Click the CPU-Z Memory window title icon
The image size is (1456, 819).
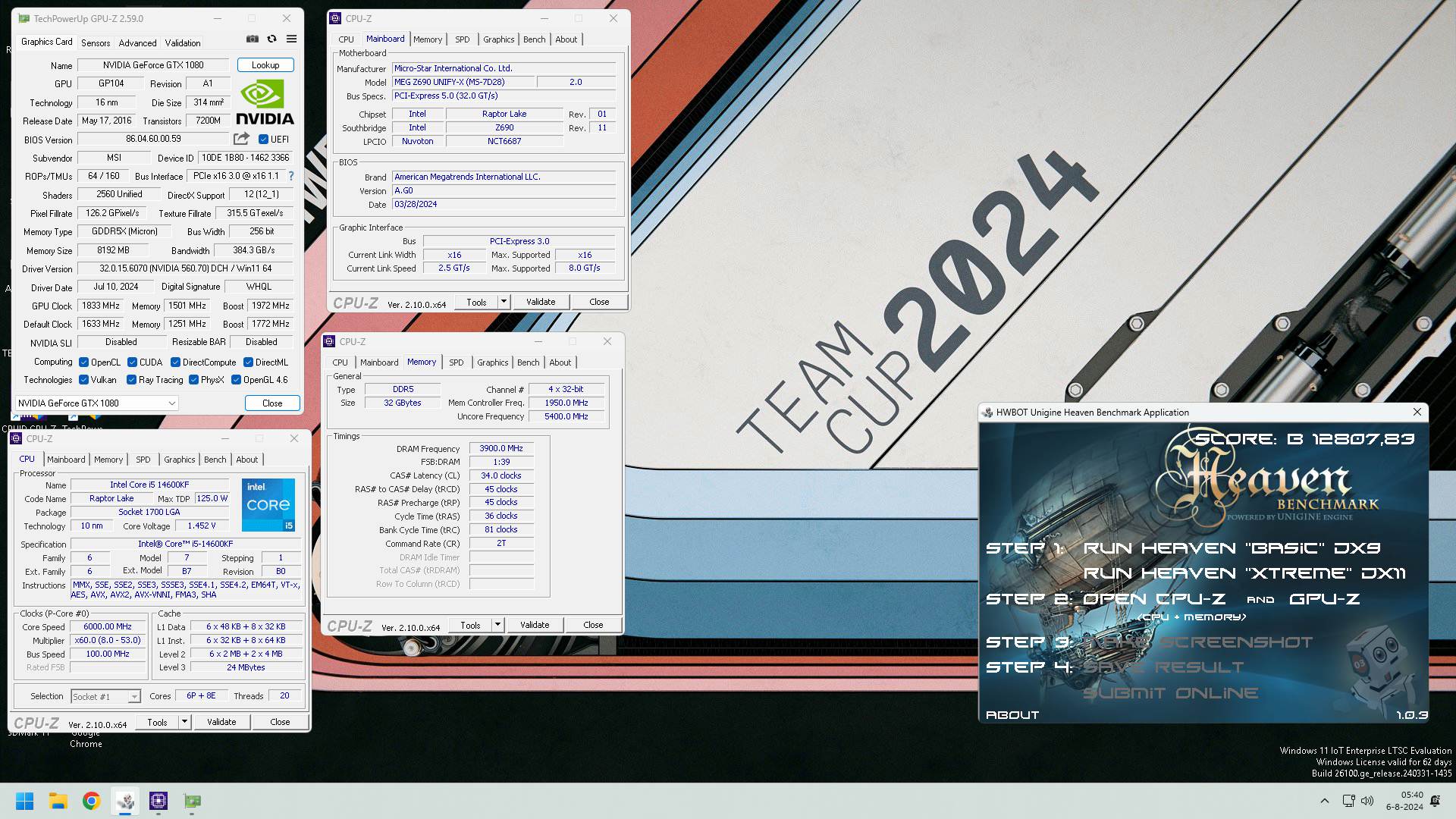pos(329,341)
